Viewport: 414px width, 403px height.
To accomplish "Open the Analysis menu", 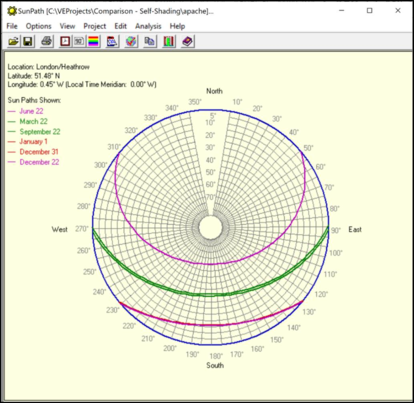I will [x=148, y=26].
